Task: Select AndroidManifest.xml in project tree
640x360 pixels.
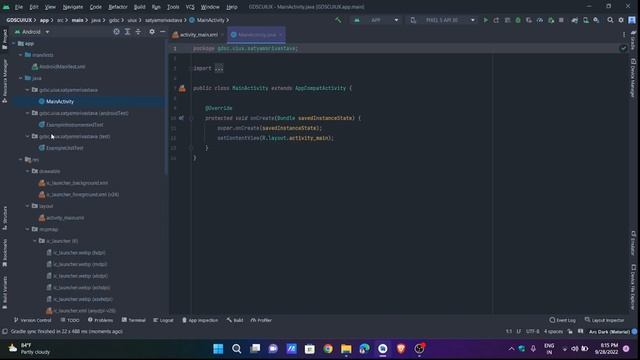Action: [62, 67]
